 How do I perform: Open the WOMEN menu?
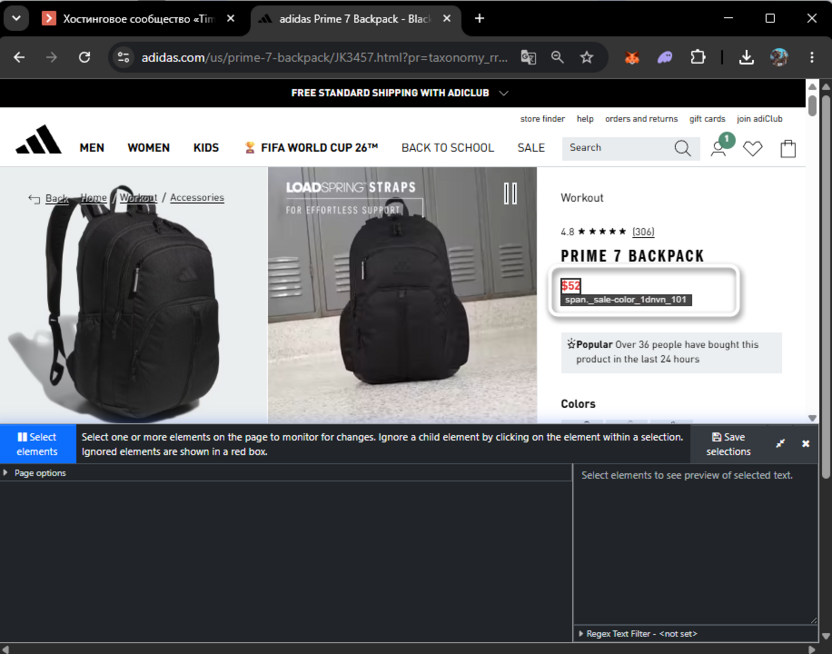coord(149,148)
